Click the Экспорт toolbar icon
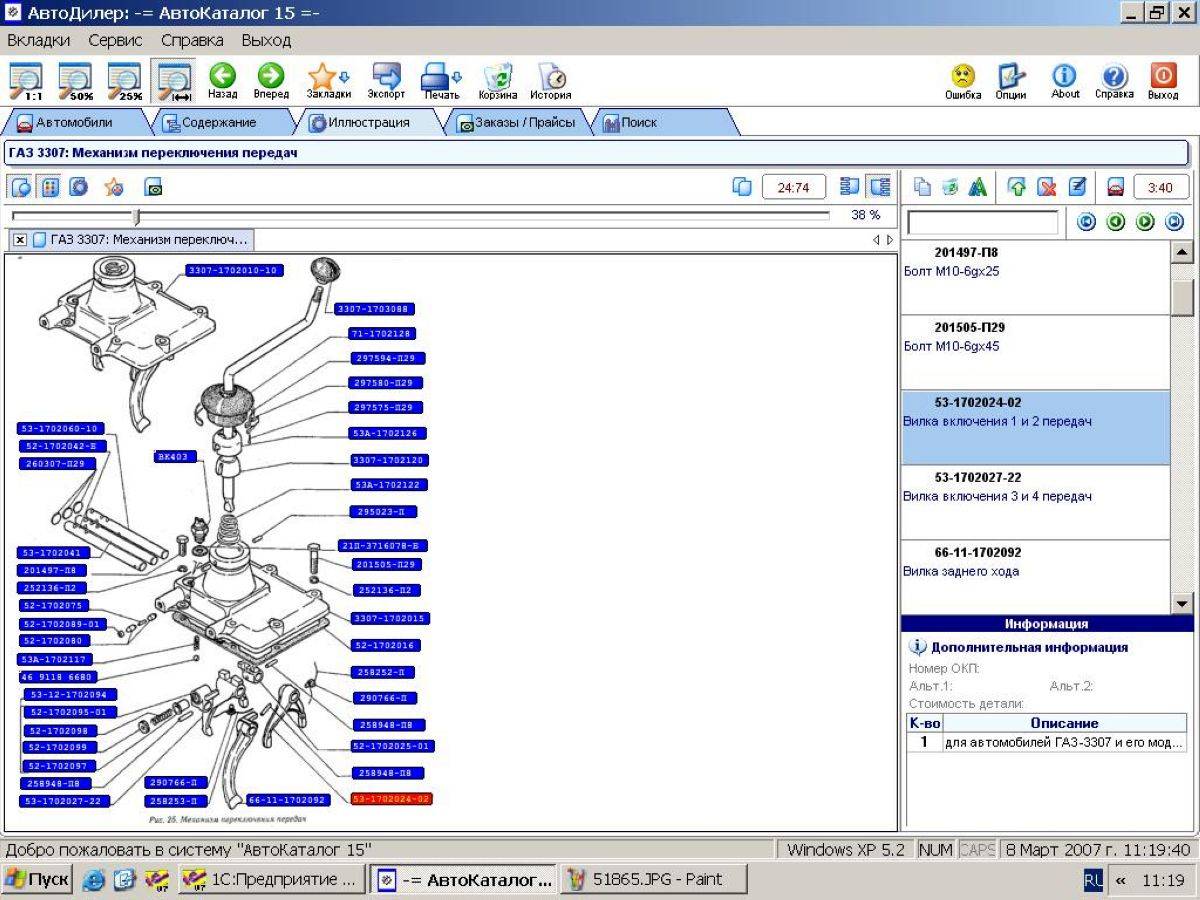This screenshot has height=900, width=1200. coord(386,81)
